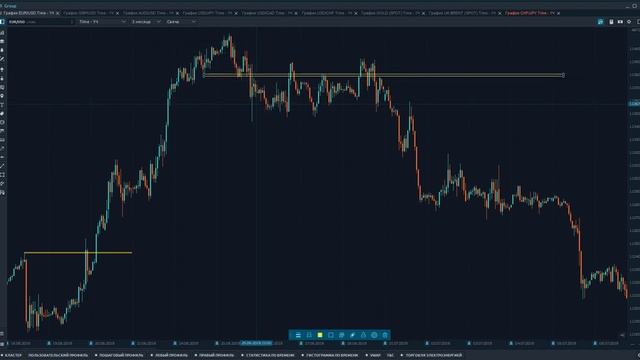Close the График EURUSD tab
640x360 pixels.
58,13
